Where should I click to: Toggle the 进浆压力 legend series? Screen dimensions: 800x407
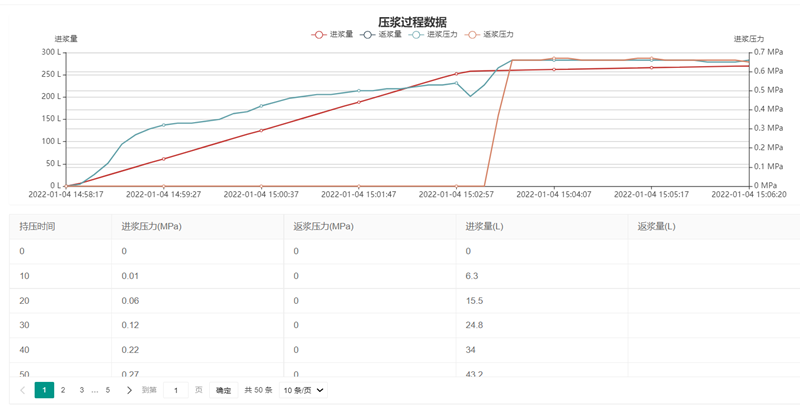[x=433, y=35]
